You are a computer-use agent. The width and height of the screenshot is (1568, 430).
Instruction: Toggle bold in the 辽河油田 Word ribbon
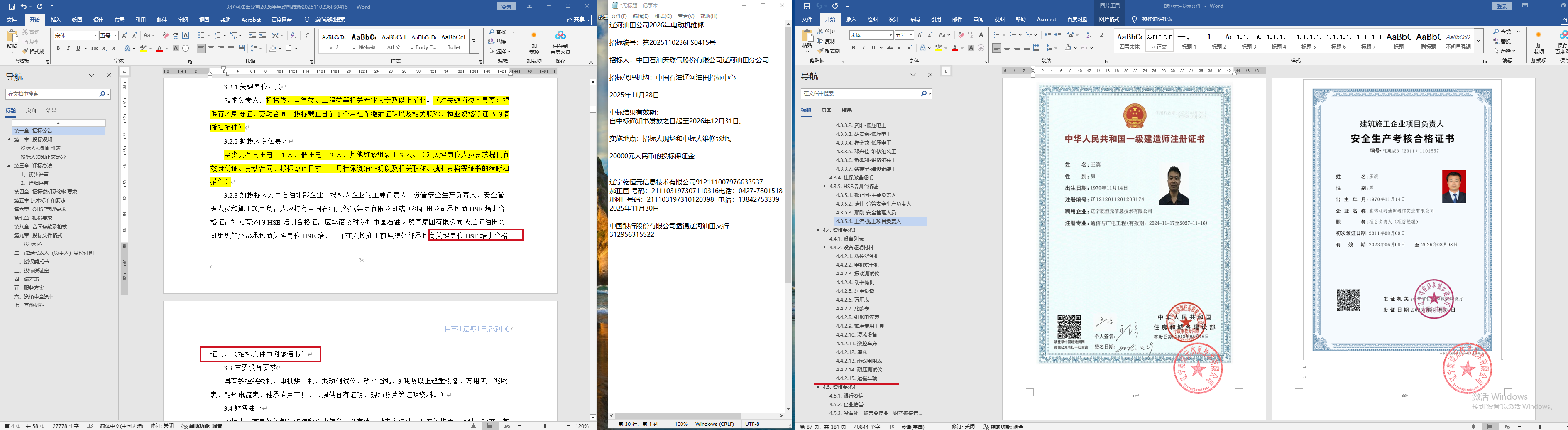(59, 48)
